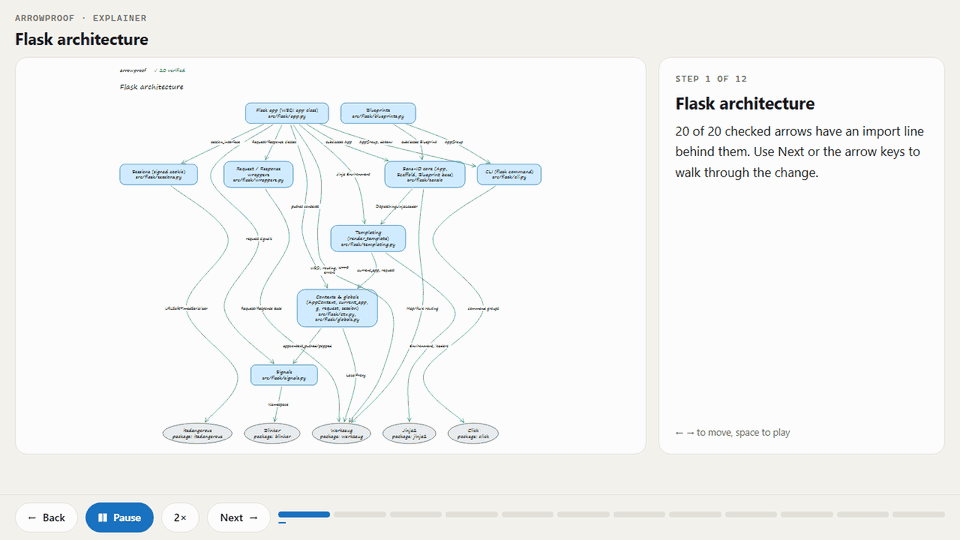Click the 'LocalProxy' edge label
This screenshot has width=960, height=540.
coord(356,375)
